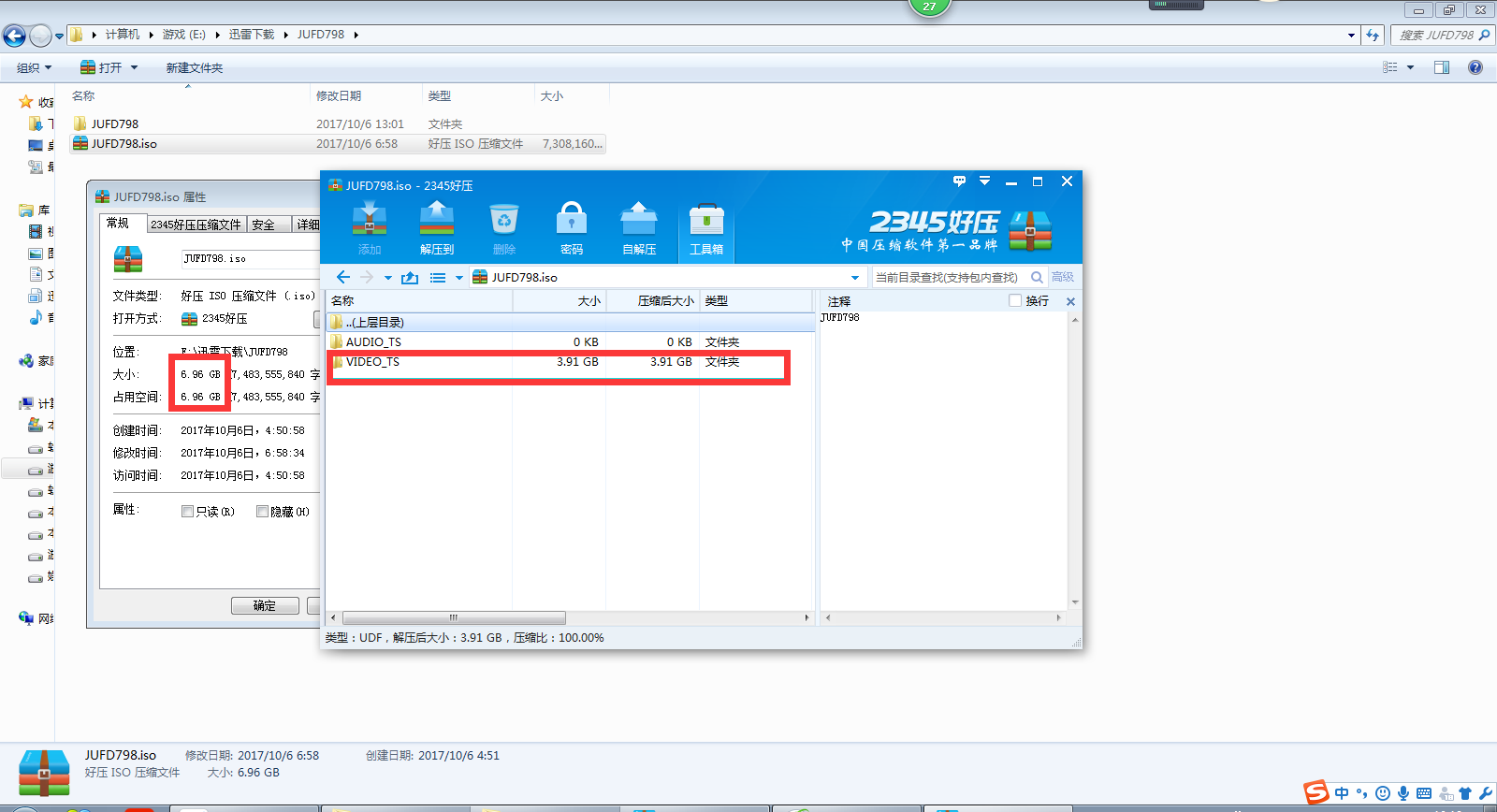
Task: Check the 只读(R) read-only checkbox
Action: (x=187, y=512)
